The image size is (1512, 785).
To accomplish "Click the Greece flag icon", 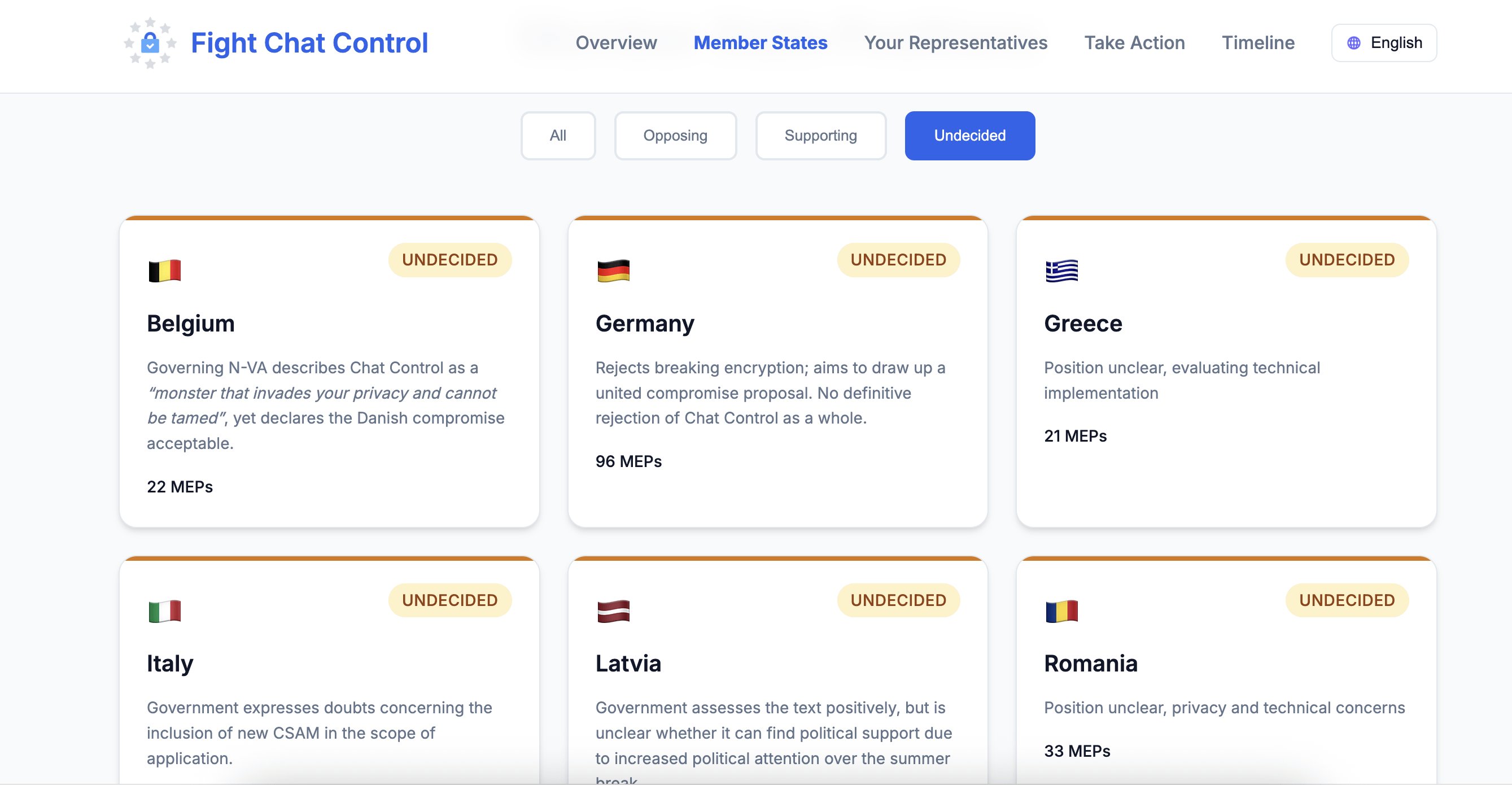I will tap(1061, 271).
